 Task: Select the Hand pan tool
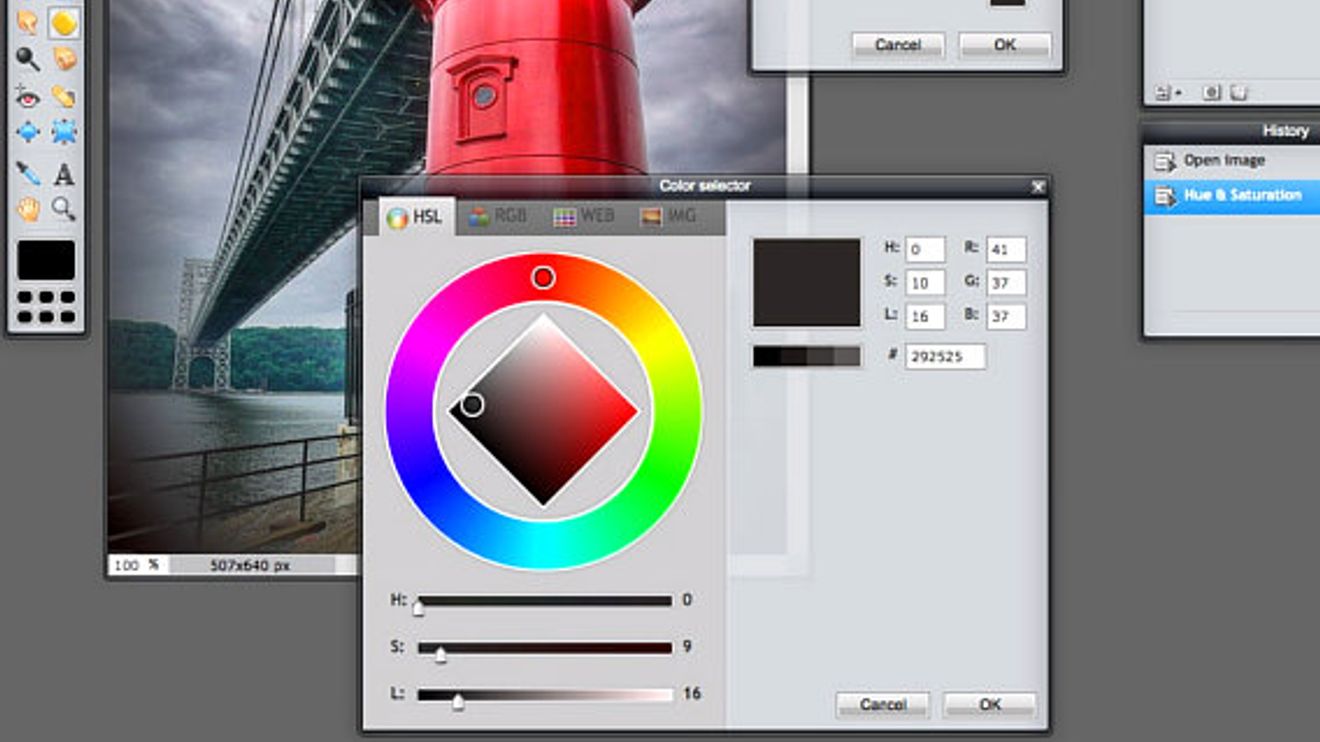coord(28,208)
